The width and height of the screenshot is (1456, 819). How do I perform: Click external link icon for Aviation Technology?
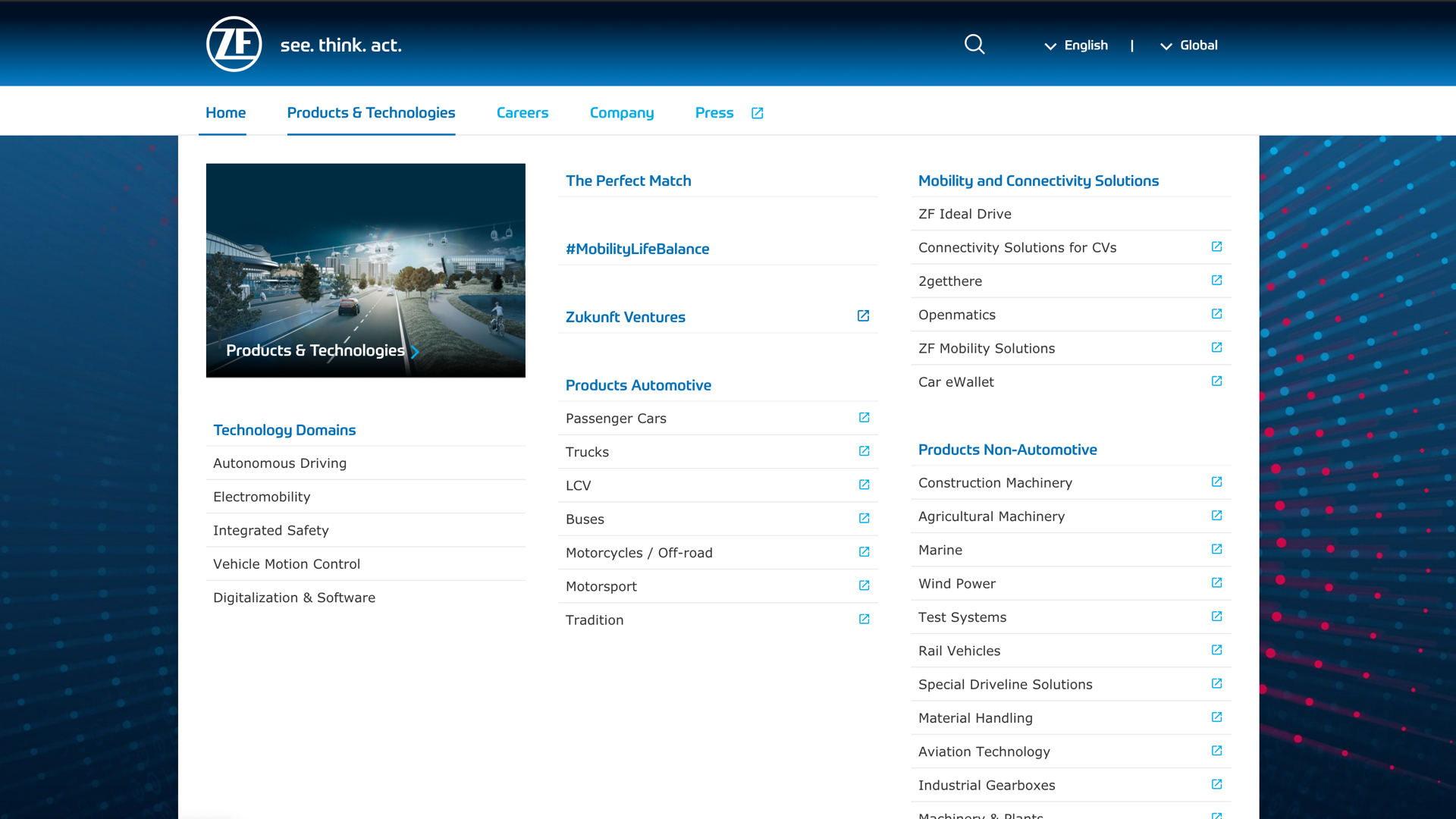(x=1216, y=751)
